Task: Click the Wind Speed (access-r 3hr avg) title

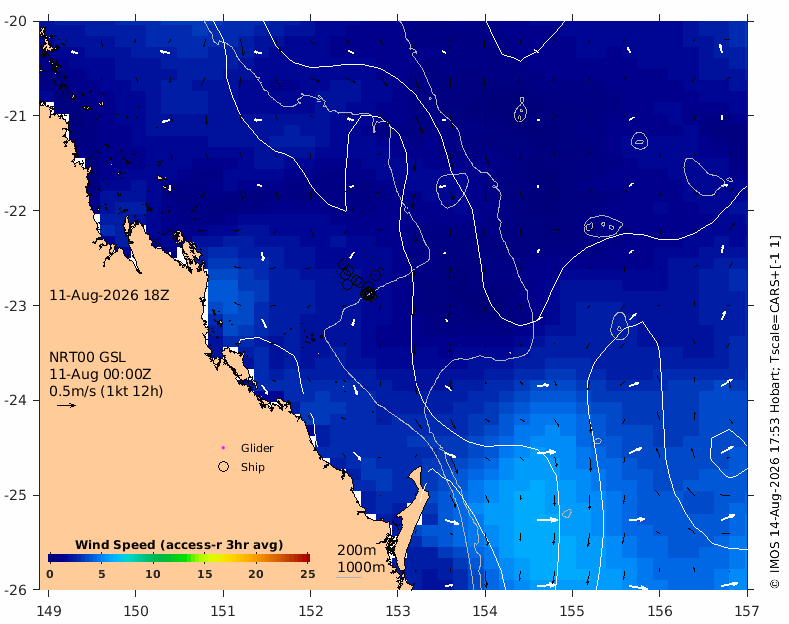Action: click(x=179, y=544)
